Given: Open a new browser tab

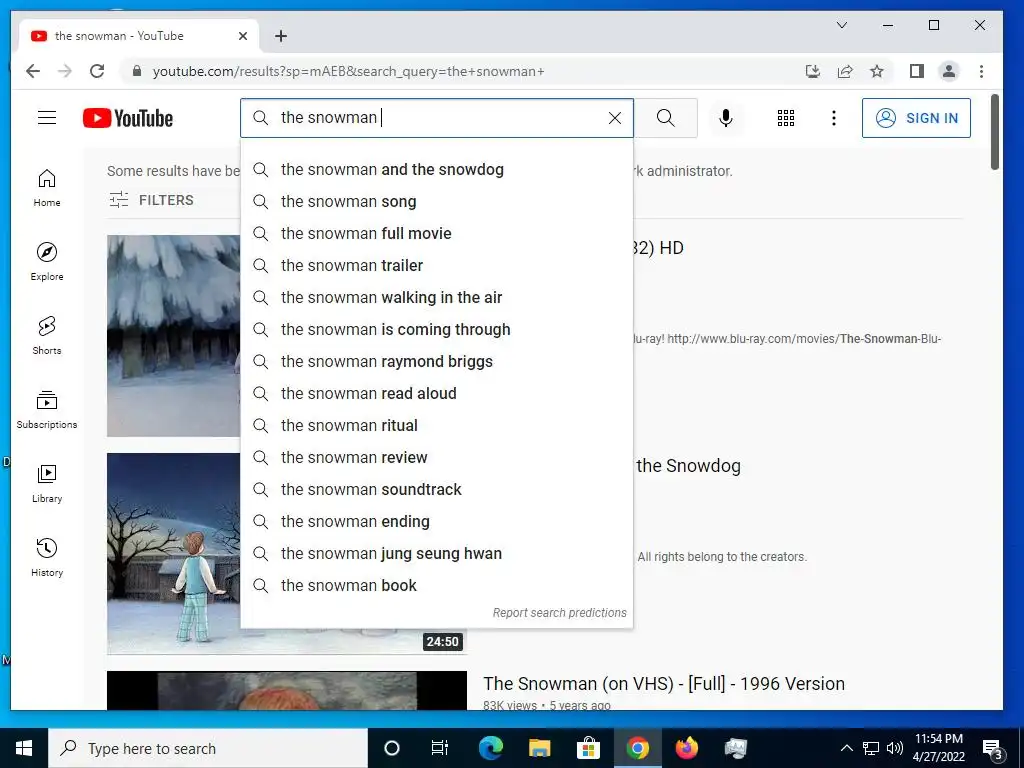Looking at the screenshot, I should pyautogui.click(x=281, y=36).
